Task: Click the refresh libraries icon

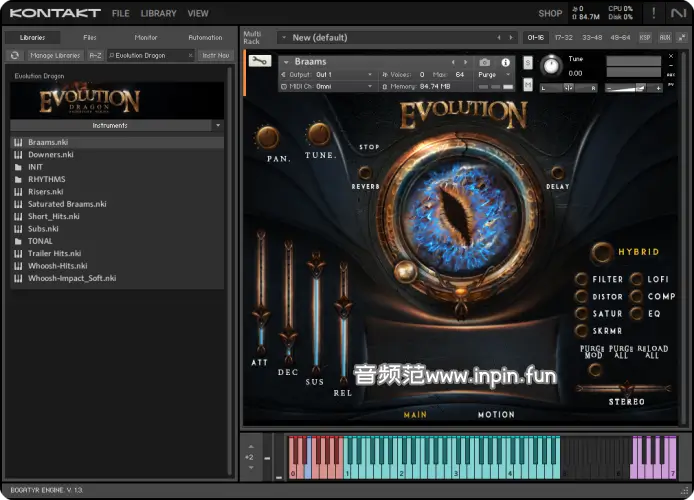Action: coord(16,55)
